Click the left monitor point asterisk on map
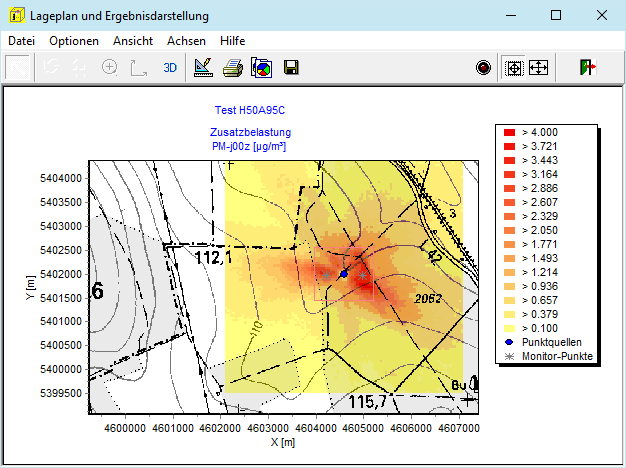 coord(327,275)
